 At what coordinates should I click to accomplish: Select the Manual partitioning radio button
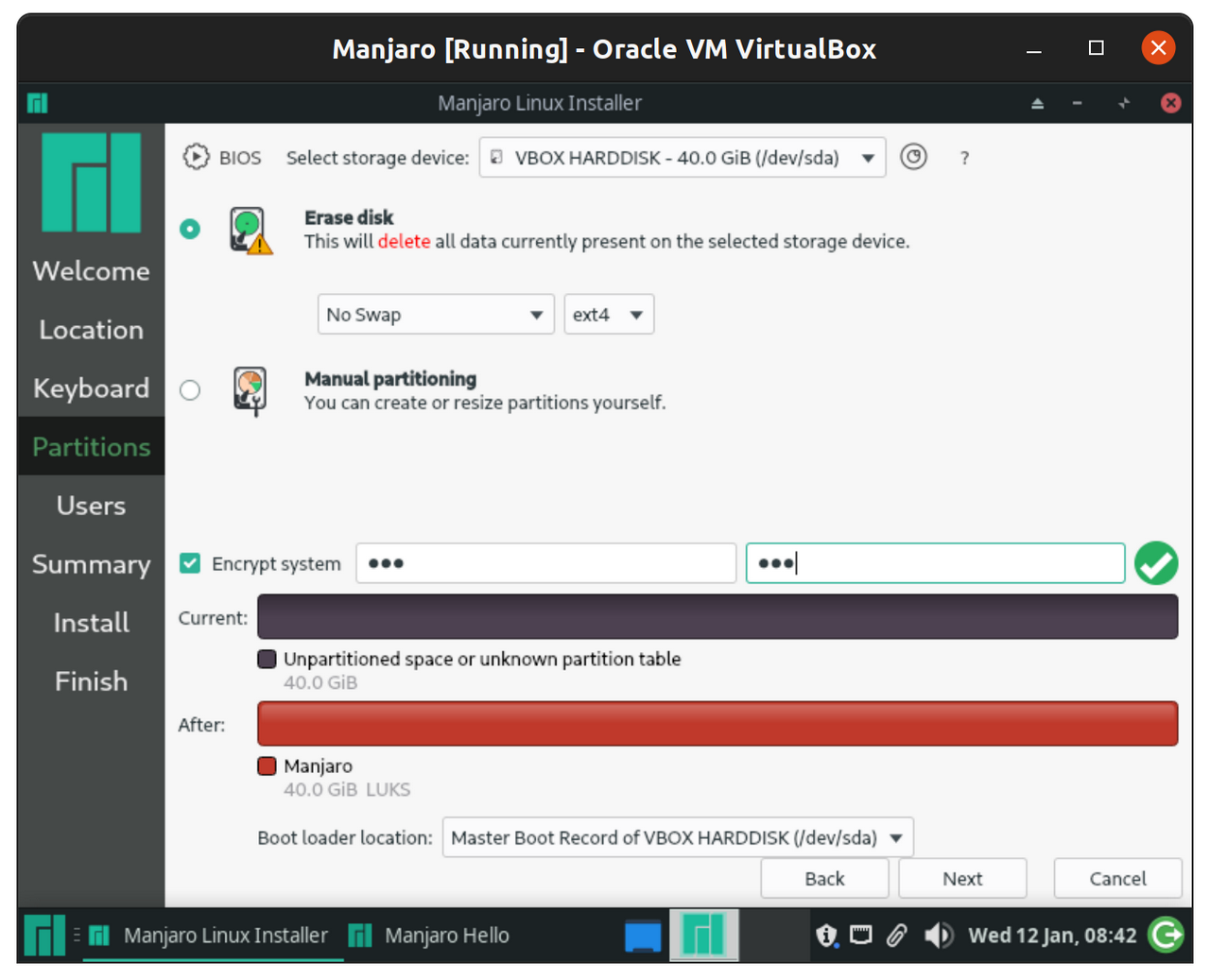[190, 390]
